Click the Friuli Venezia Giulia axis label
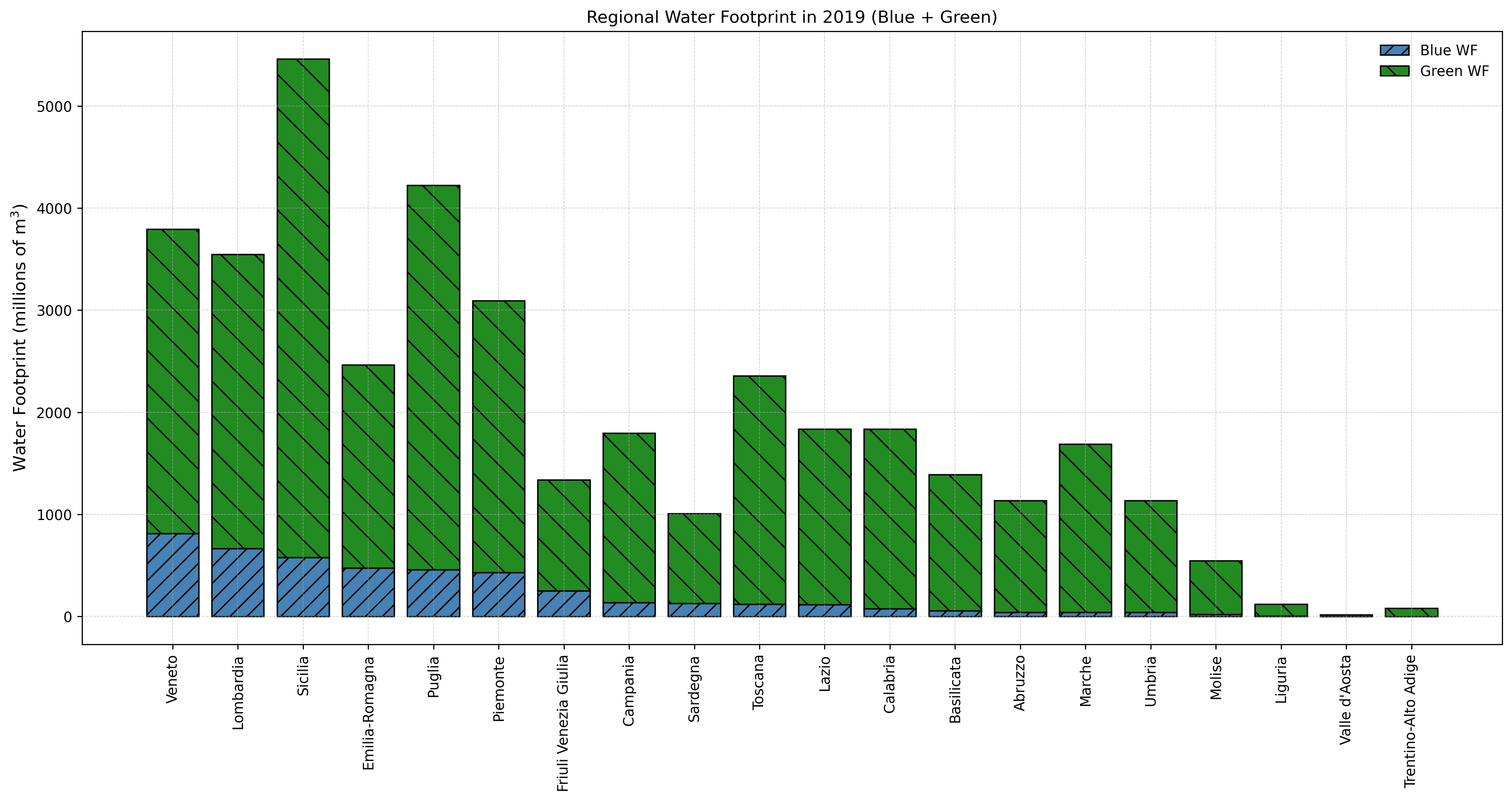 [563, 723]
